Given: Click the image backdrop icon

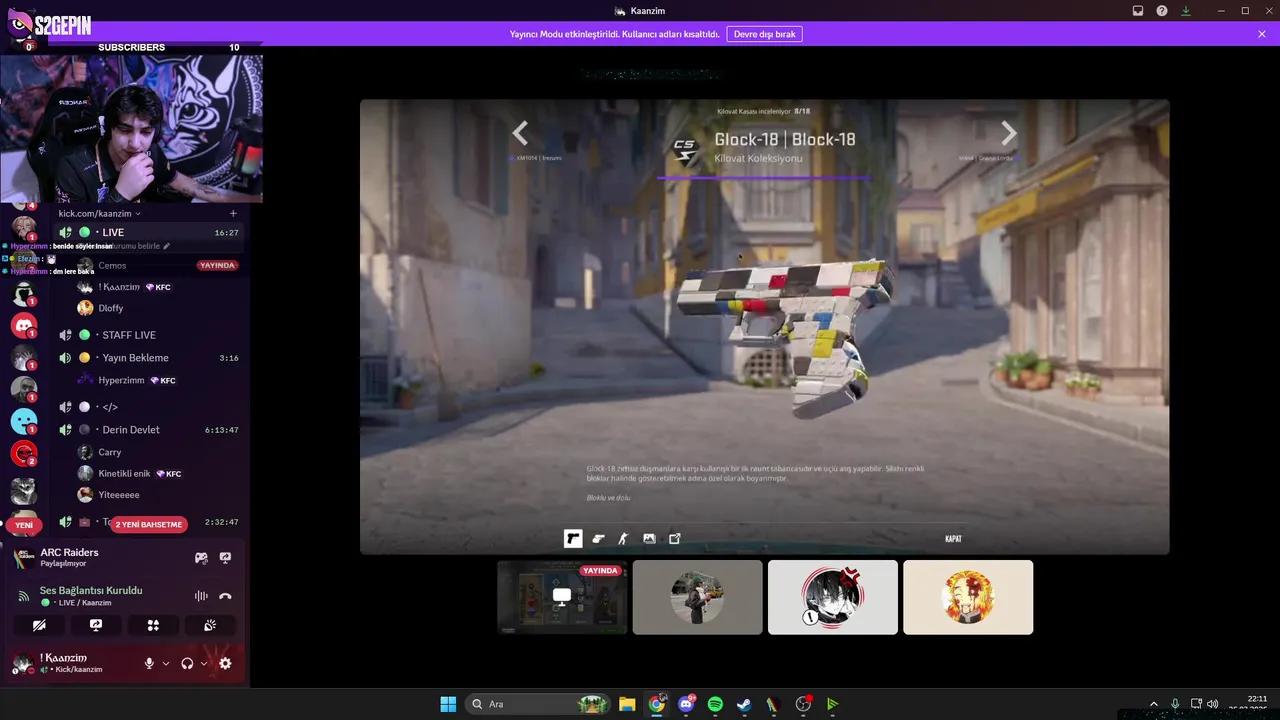Looking at the screenshot, I should point(649,539).
